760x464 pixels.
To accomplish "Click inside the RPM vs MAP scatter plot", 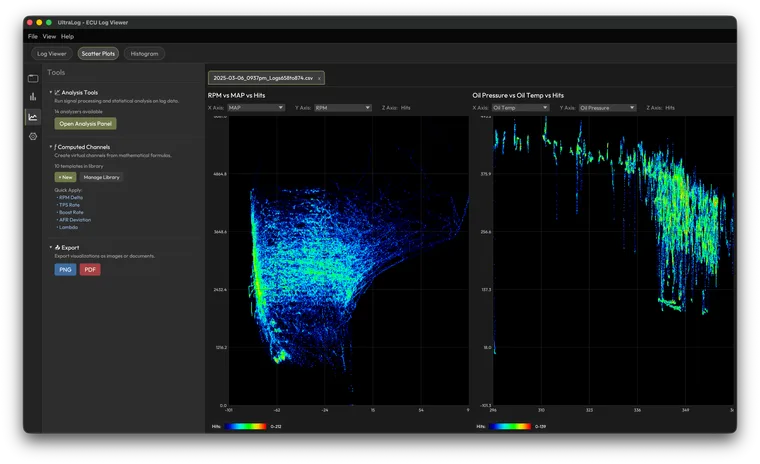I will click(348, 261).
